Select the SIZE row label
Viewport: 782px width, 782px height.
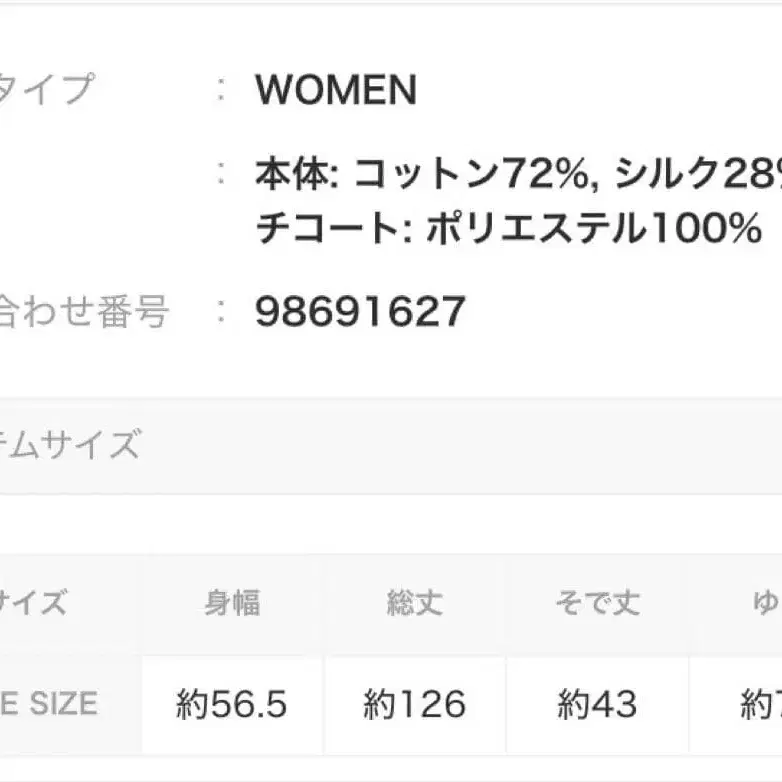coord(48,704)
